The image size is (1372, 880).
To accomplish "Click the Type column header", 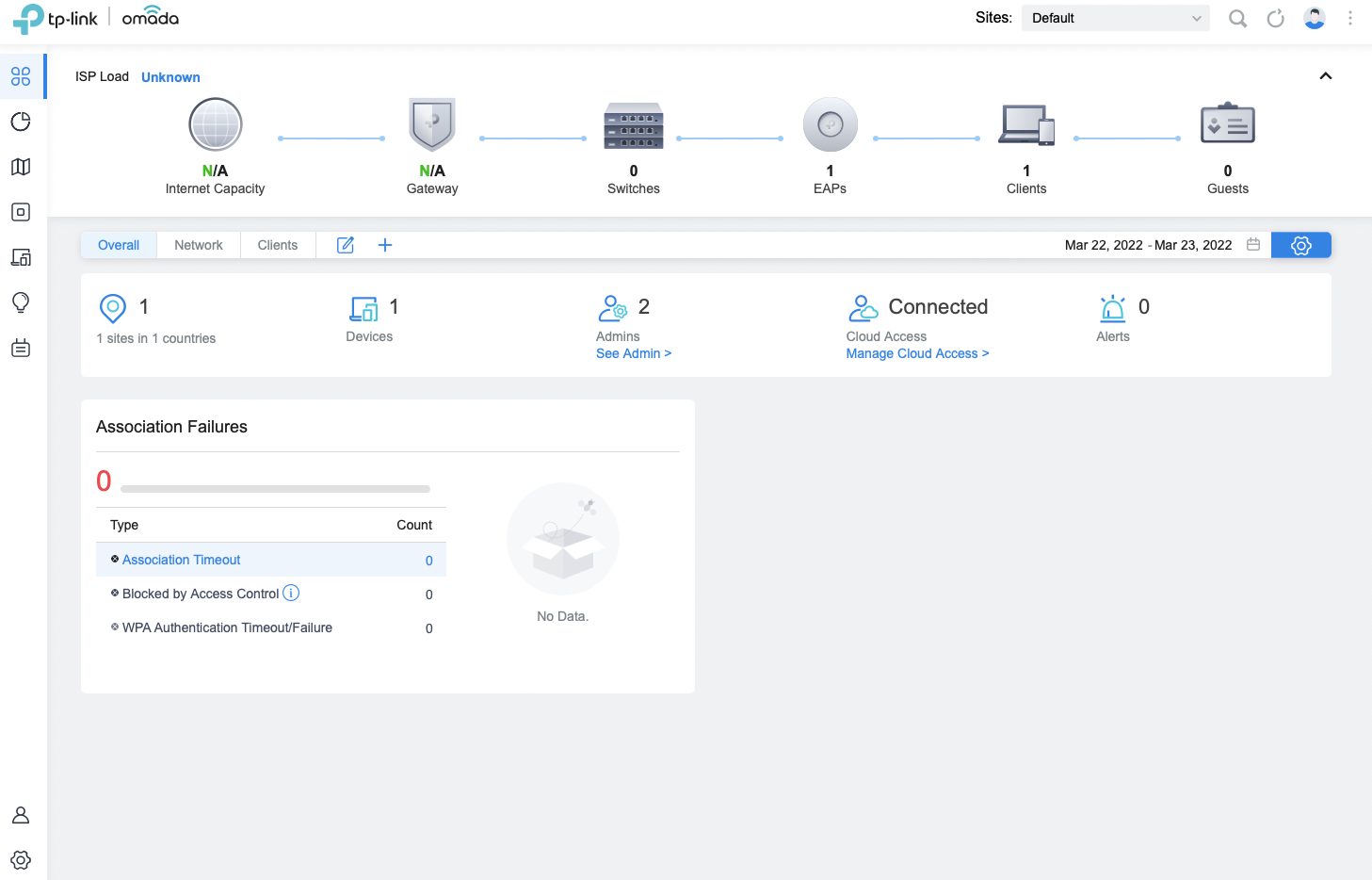I will click(x=124, y=525).
